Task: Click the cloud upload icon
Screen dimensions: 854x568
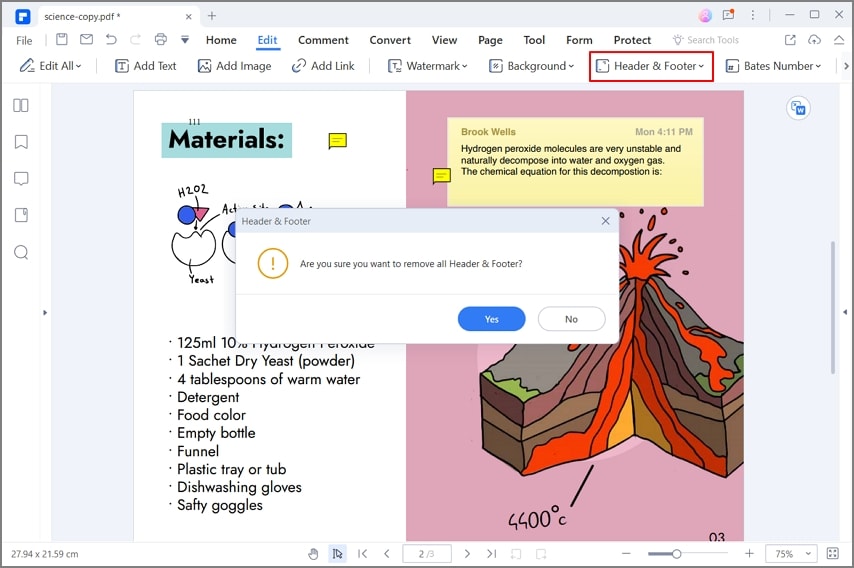Action: point(814,40)
